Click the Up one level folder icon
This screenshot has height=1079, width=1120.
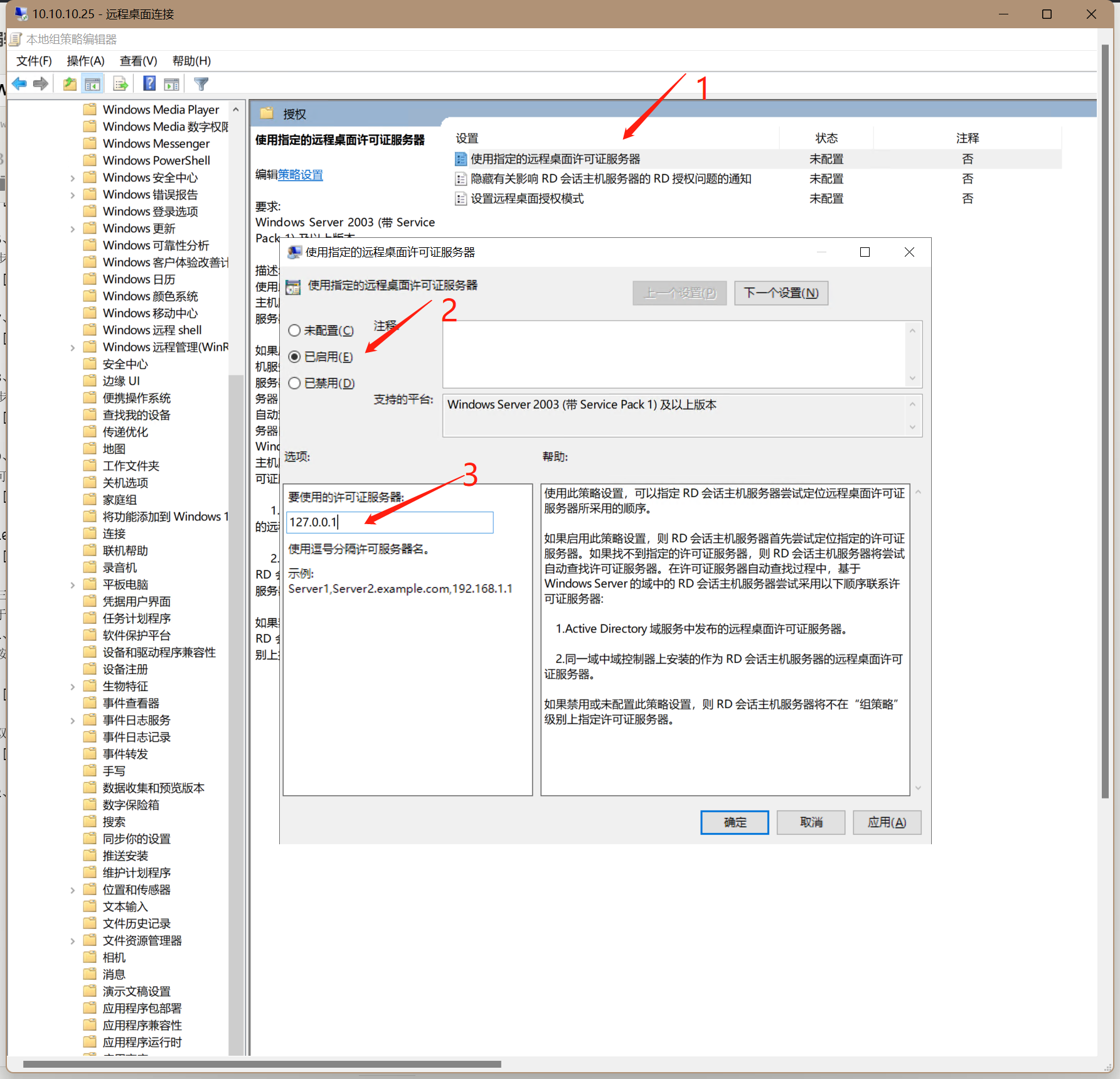coord(70,83)
